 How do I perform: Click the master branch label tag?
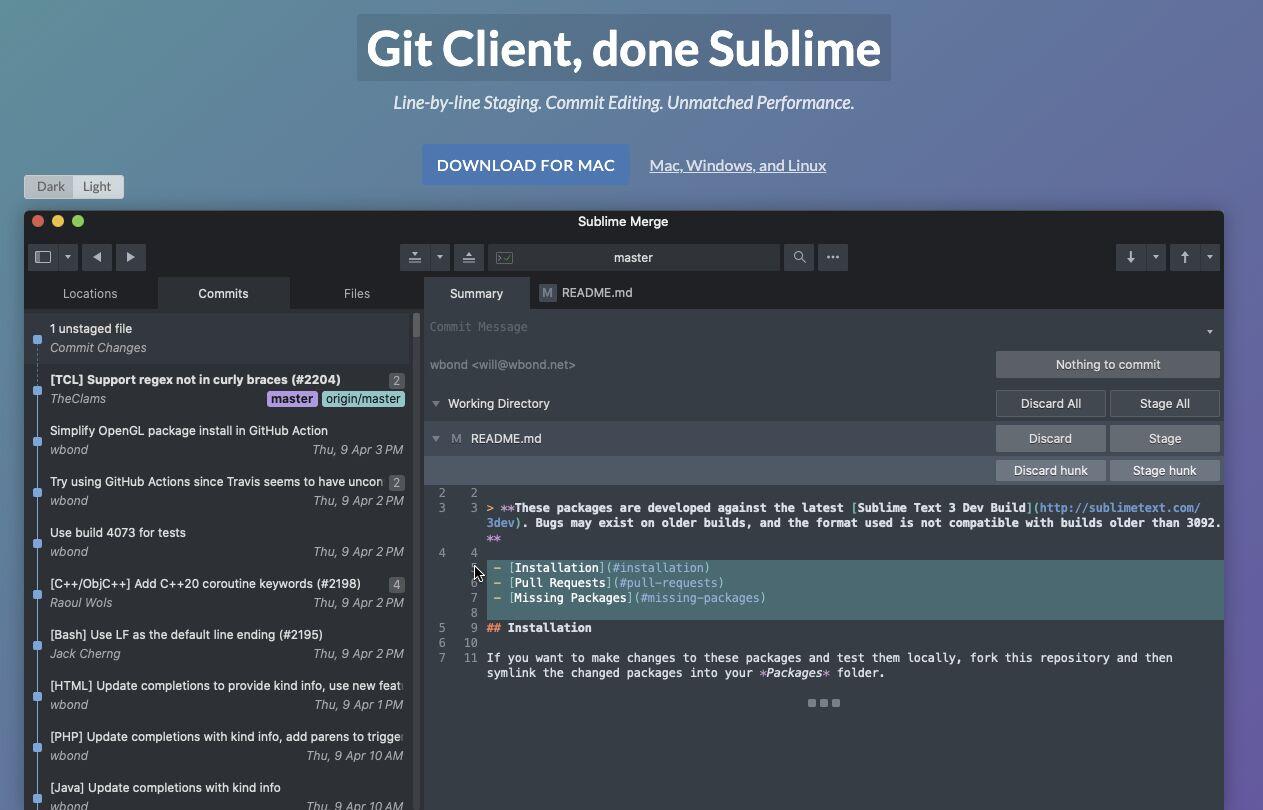click(292, 399)
